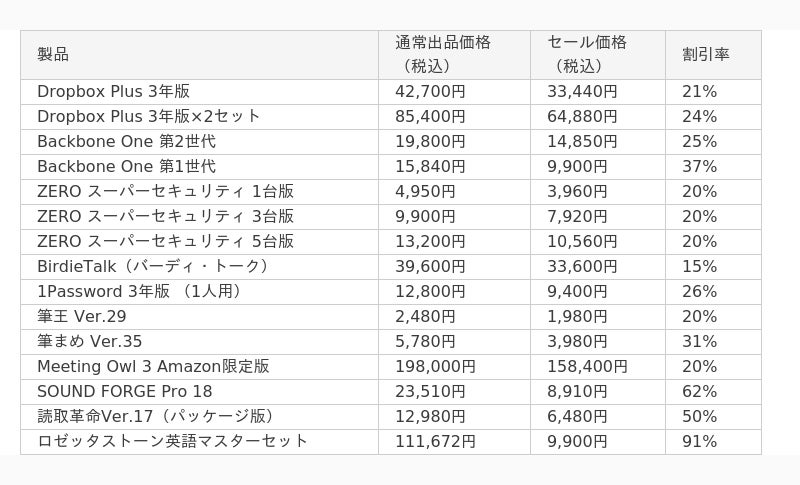Click the BirdieTalk product cell
This screenshot has width=800, height=485.
pyautogui.click(x=199, y=267)
